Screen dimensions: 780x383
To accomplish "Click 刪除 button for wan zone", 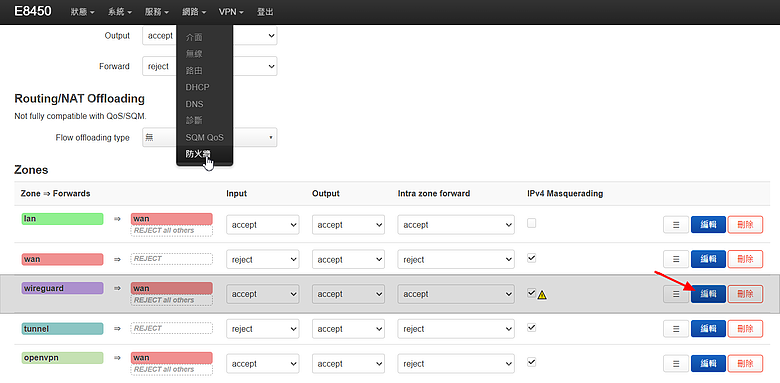I will (745, 259).
